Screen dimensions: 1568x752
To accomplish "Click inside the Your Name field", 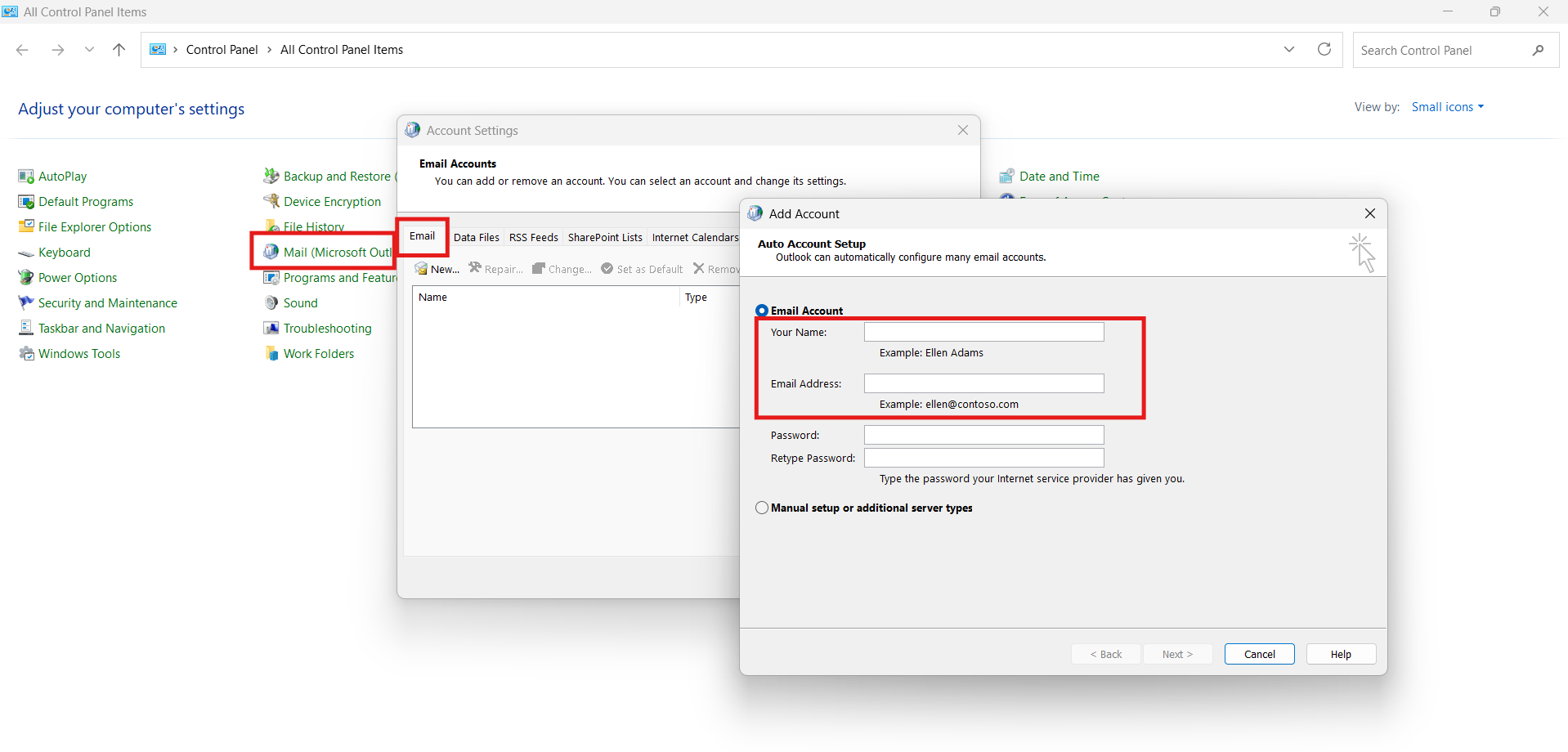I will [x=983, y=332].
